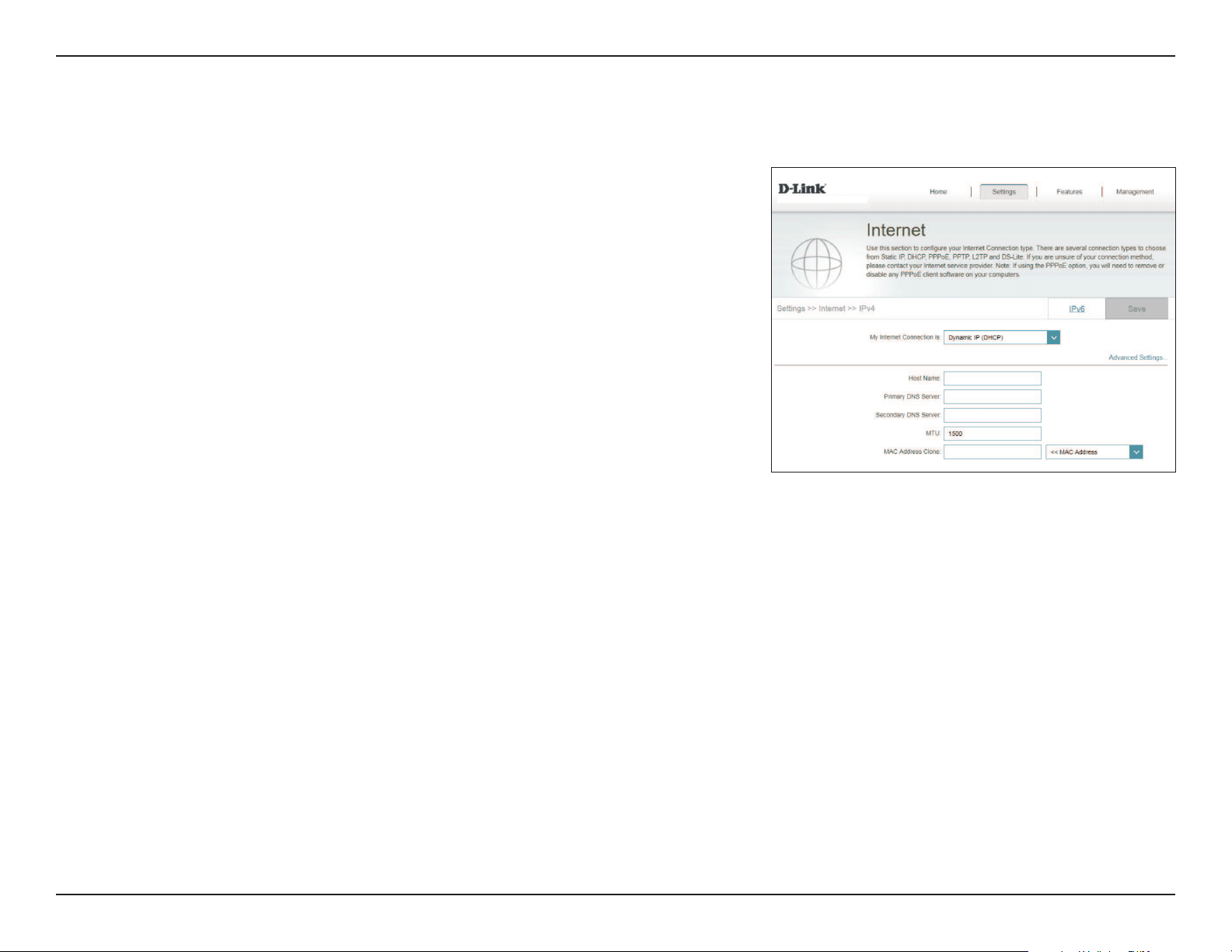The height and width of the screenshot is (952, 1232).
Task: Focus the Host Name field
Action: click(x=992, y=378)
